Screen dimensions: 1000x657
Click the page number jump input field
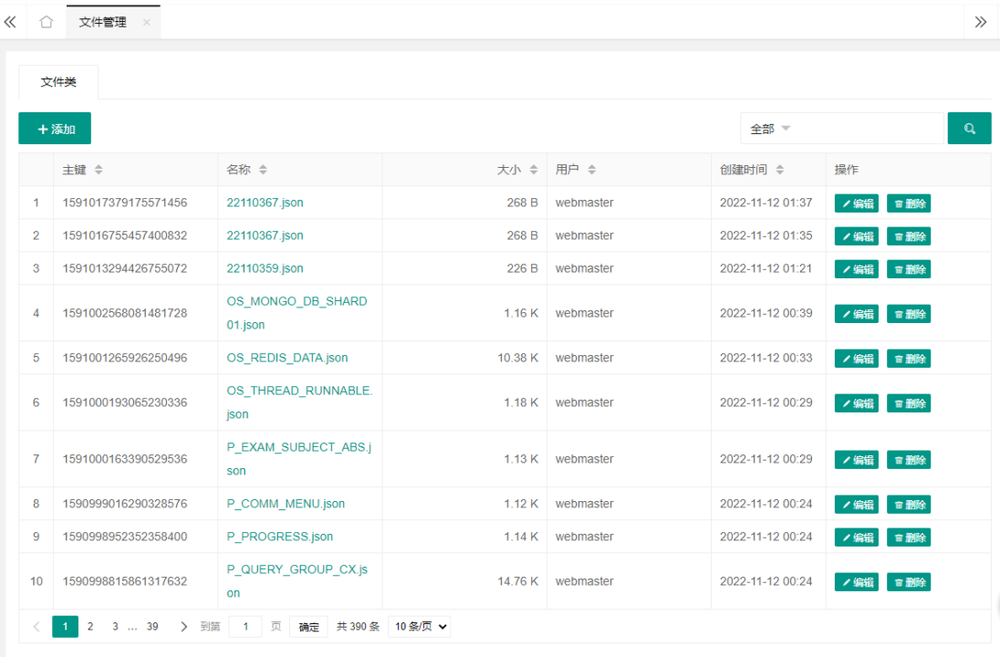tap(245, 627)
